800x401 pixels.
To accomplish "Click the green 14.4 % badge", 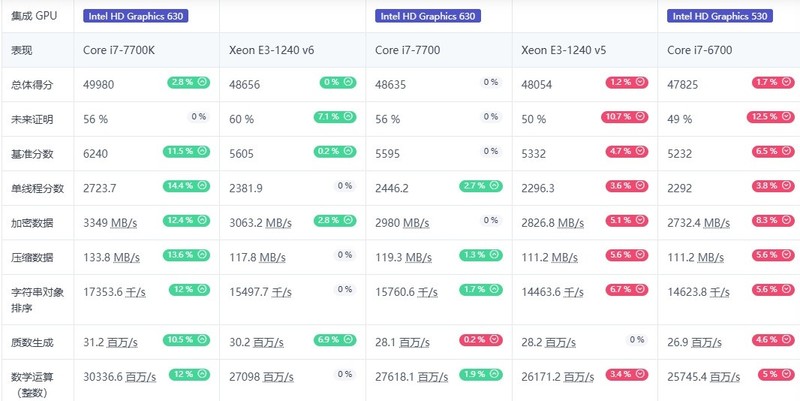I will pyautogui.click(x=186, y=186).
